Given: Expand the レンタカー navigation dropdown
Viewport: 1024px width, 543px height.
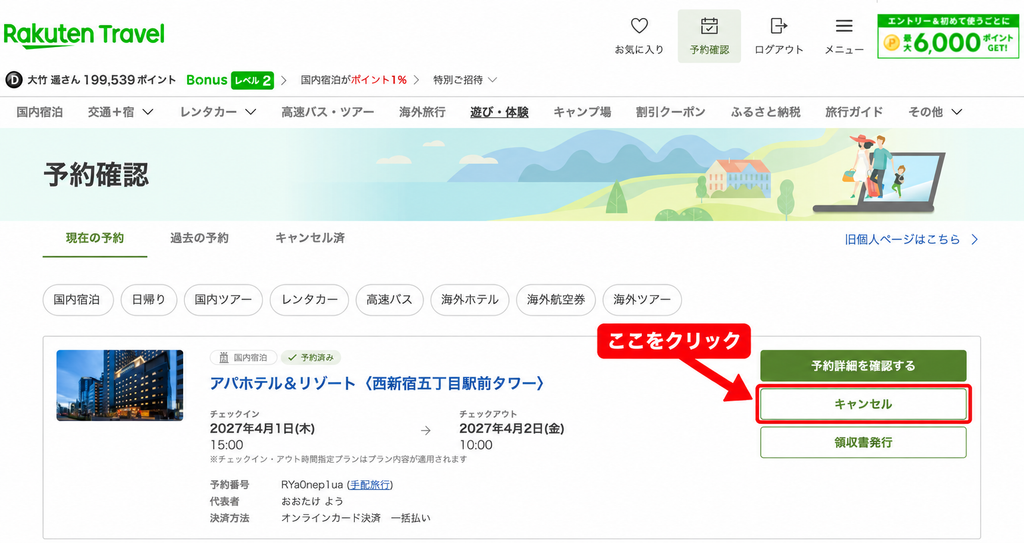Looking at the screenshot, I should tap(218, 112).
